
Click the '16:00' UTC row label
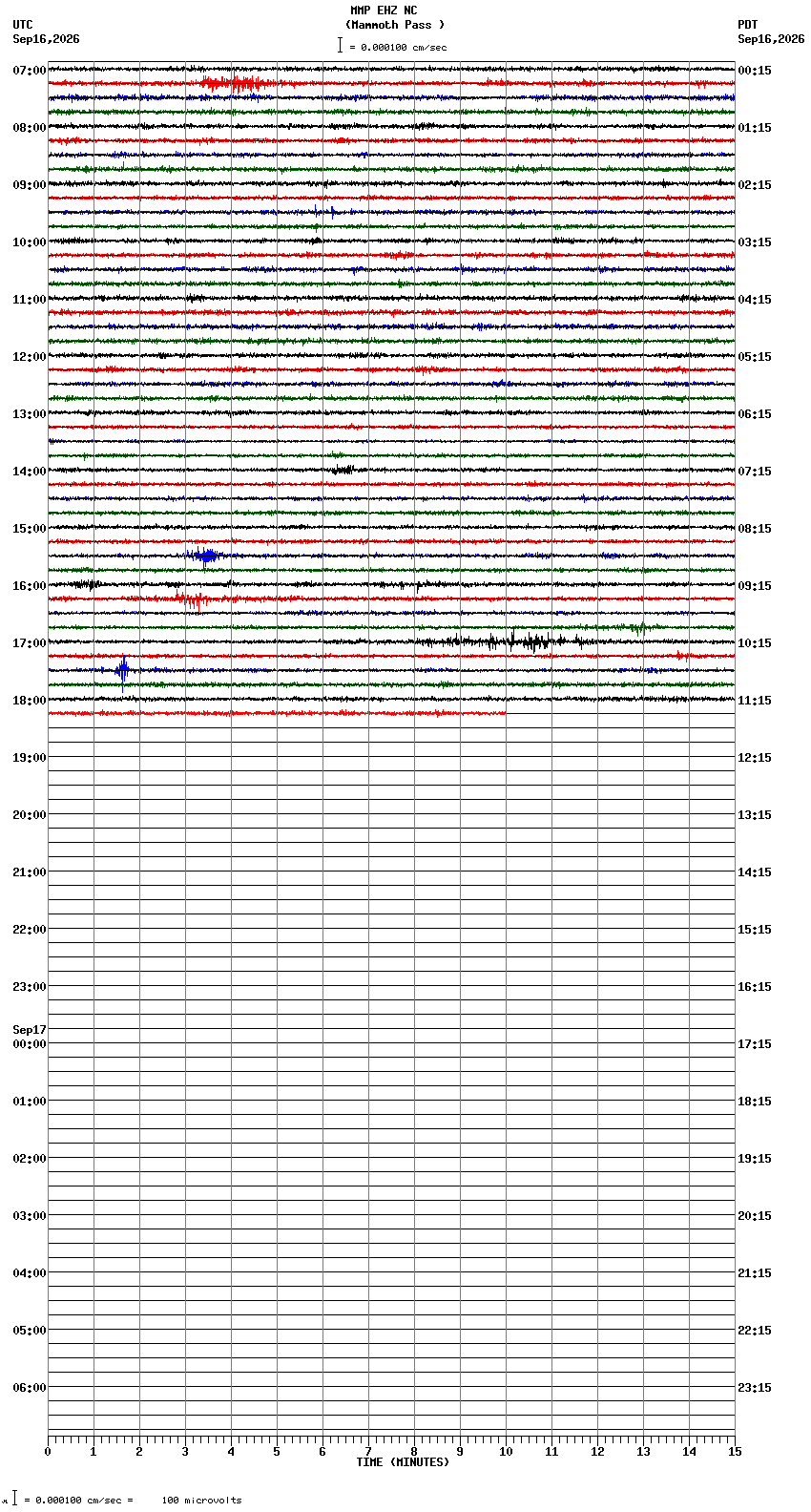30,586
